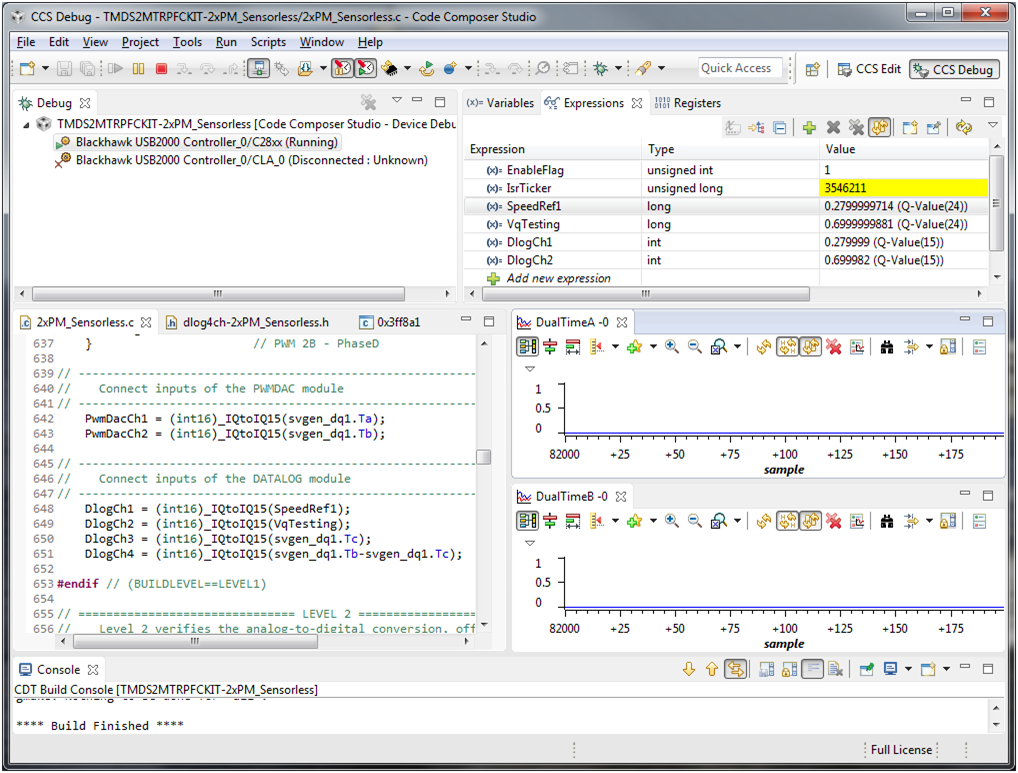Click Zoom out icon on the DualTimeB graph
Viewport: 1018px width, 773px height.
[695, 521]
